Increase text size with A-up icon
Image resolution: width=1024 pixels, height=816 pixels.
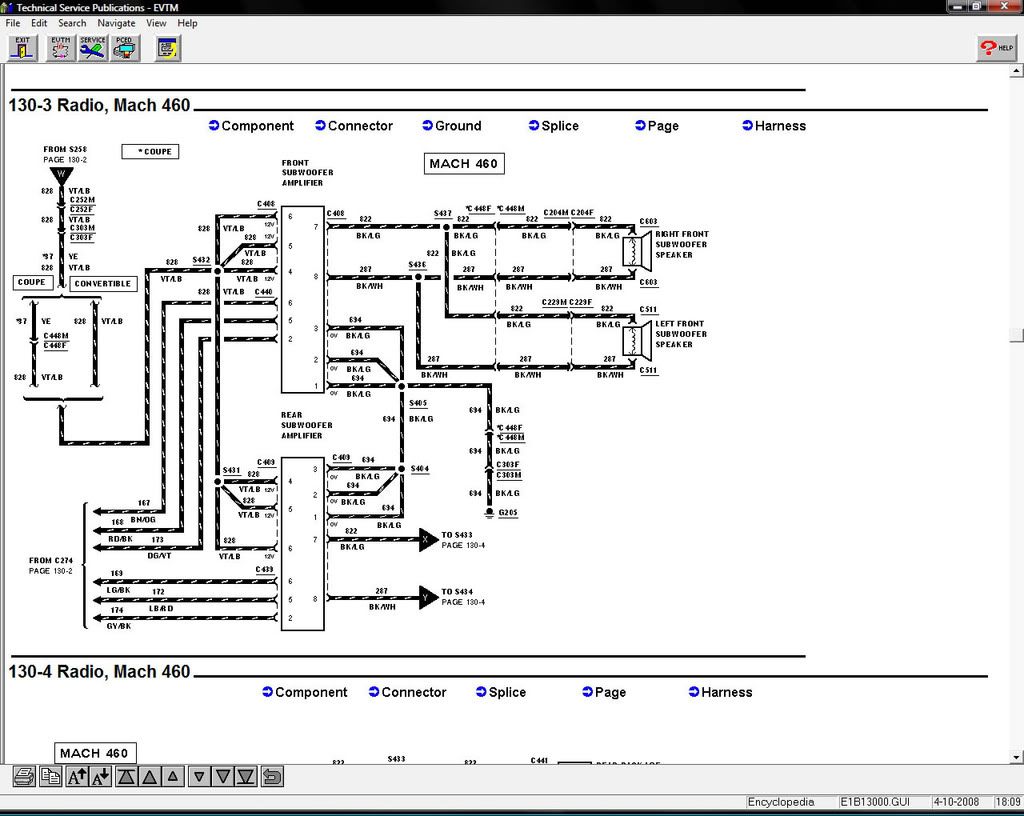click(77, 777)
